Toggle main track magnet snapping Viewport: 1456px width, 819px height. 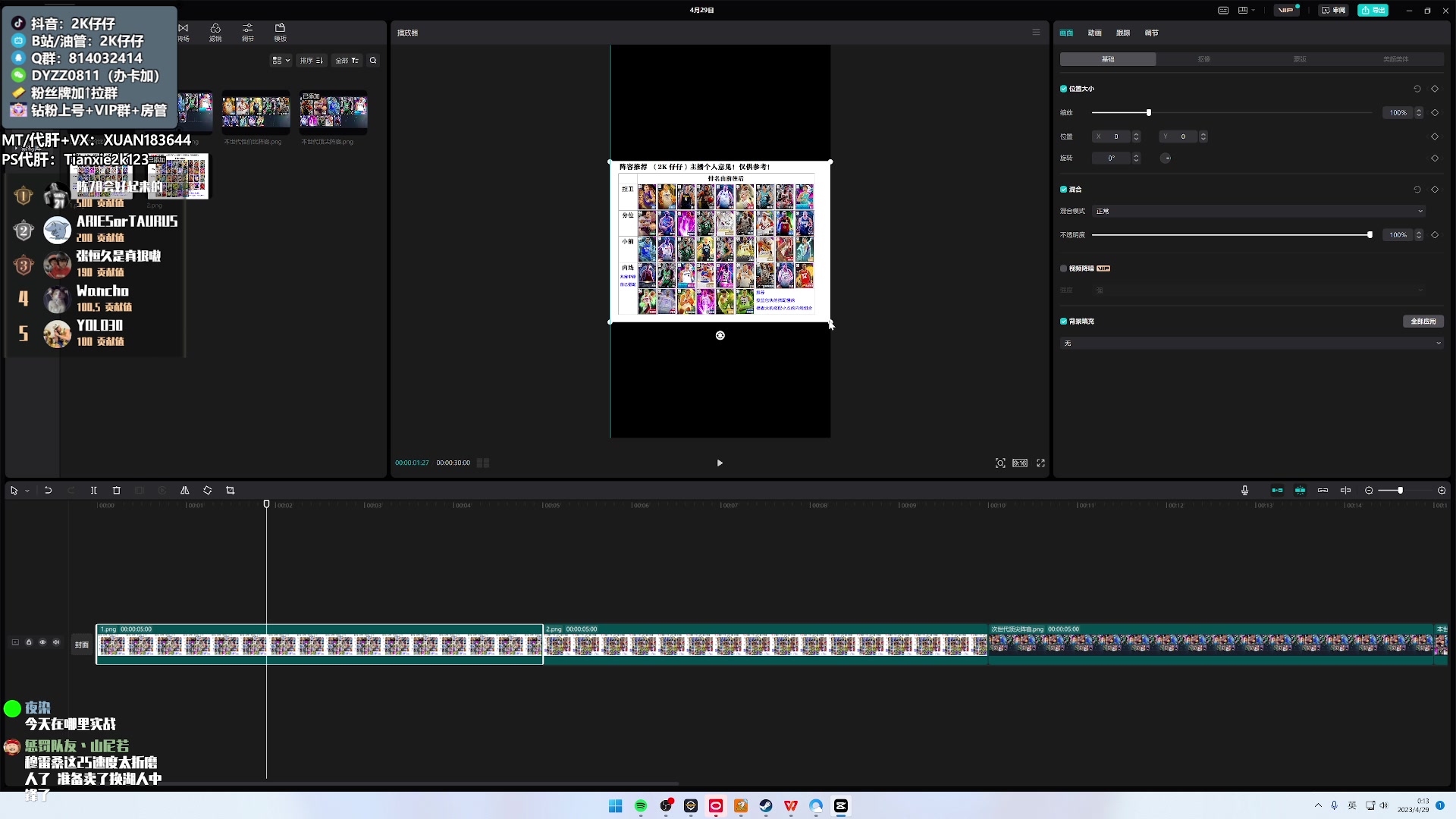[x=1277, y=491]
